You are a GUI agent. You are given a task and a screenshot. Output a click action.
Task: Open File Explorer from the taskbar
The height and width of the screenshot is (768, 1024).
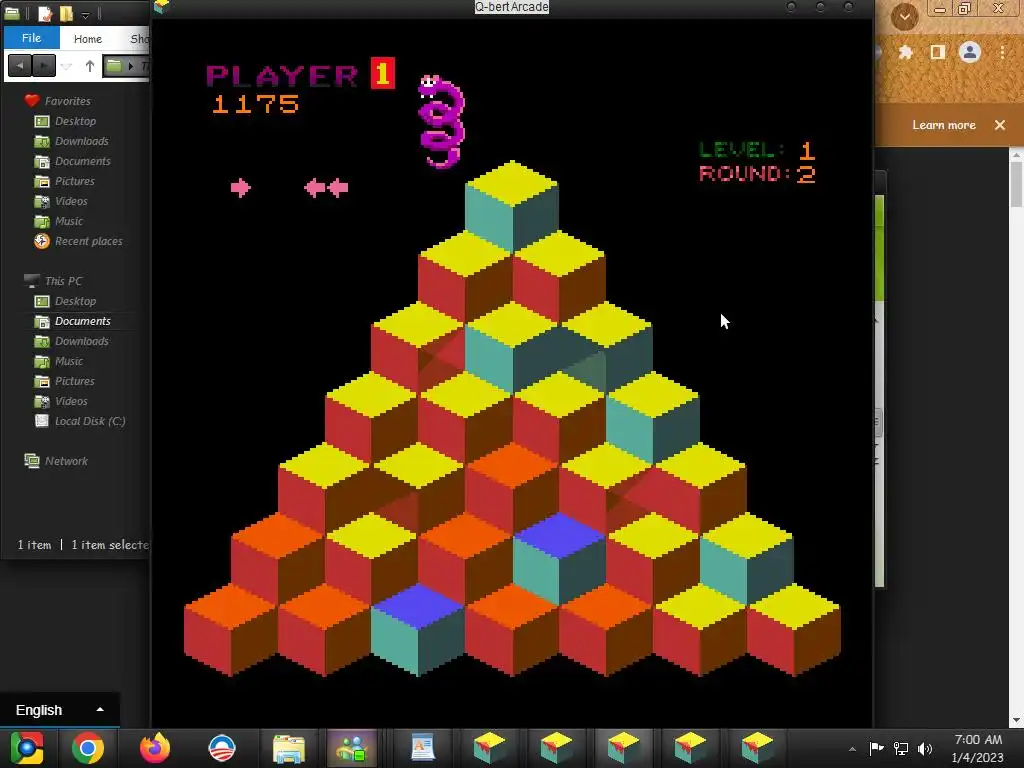coord(289,749)
